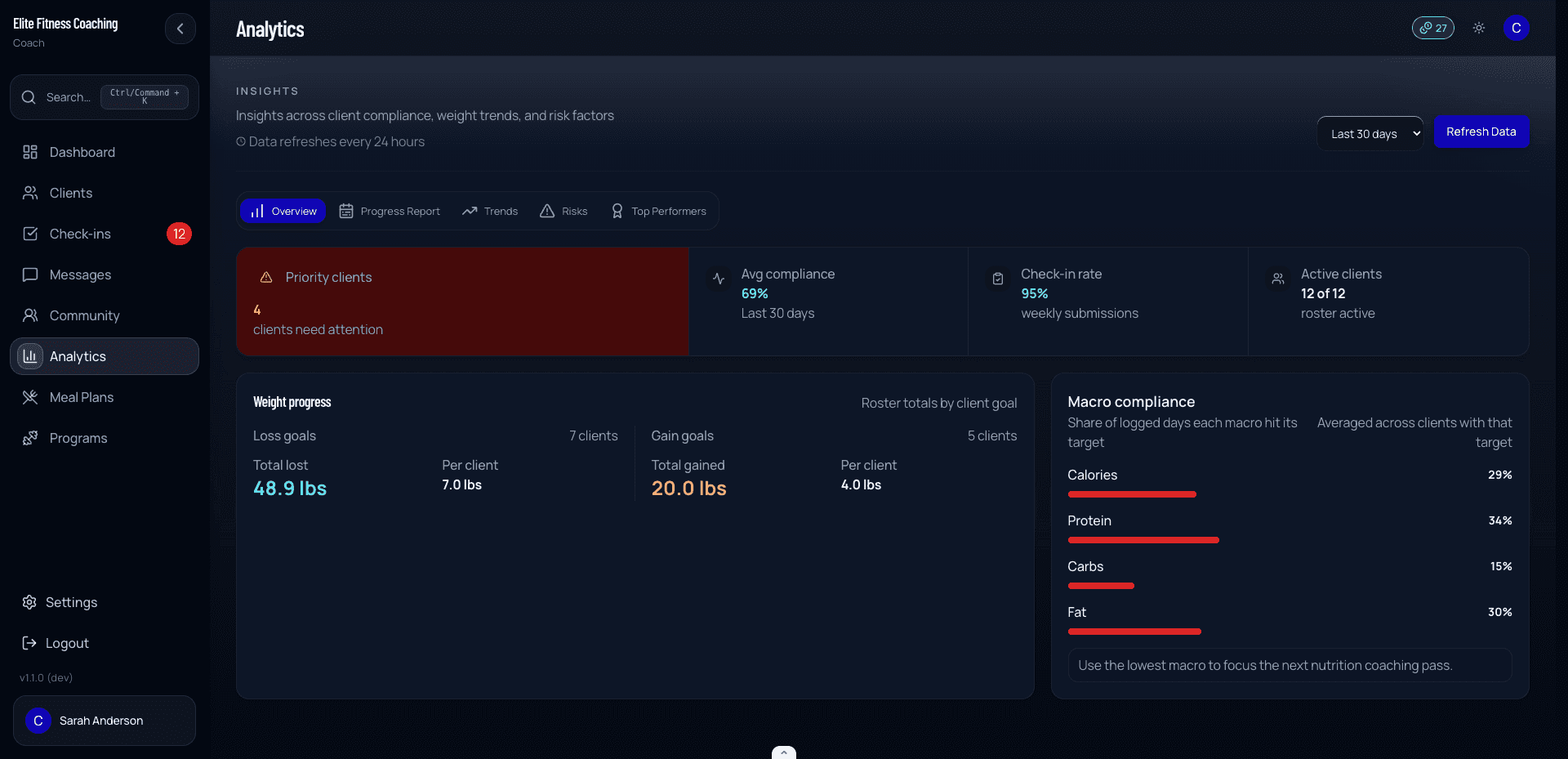Click the Check-ins checkbox icon
1568x759 pixels.
[x=30, y=234]
